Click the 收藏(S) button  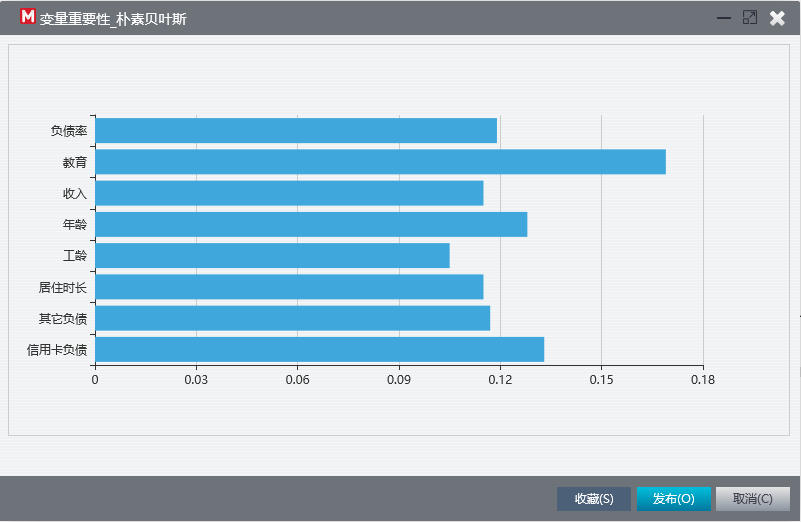tap(594, 499)
